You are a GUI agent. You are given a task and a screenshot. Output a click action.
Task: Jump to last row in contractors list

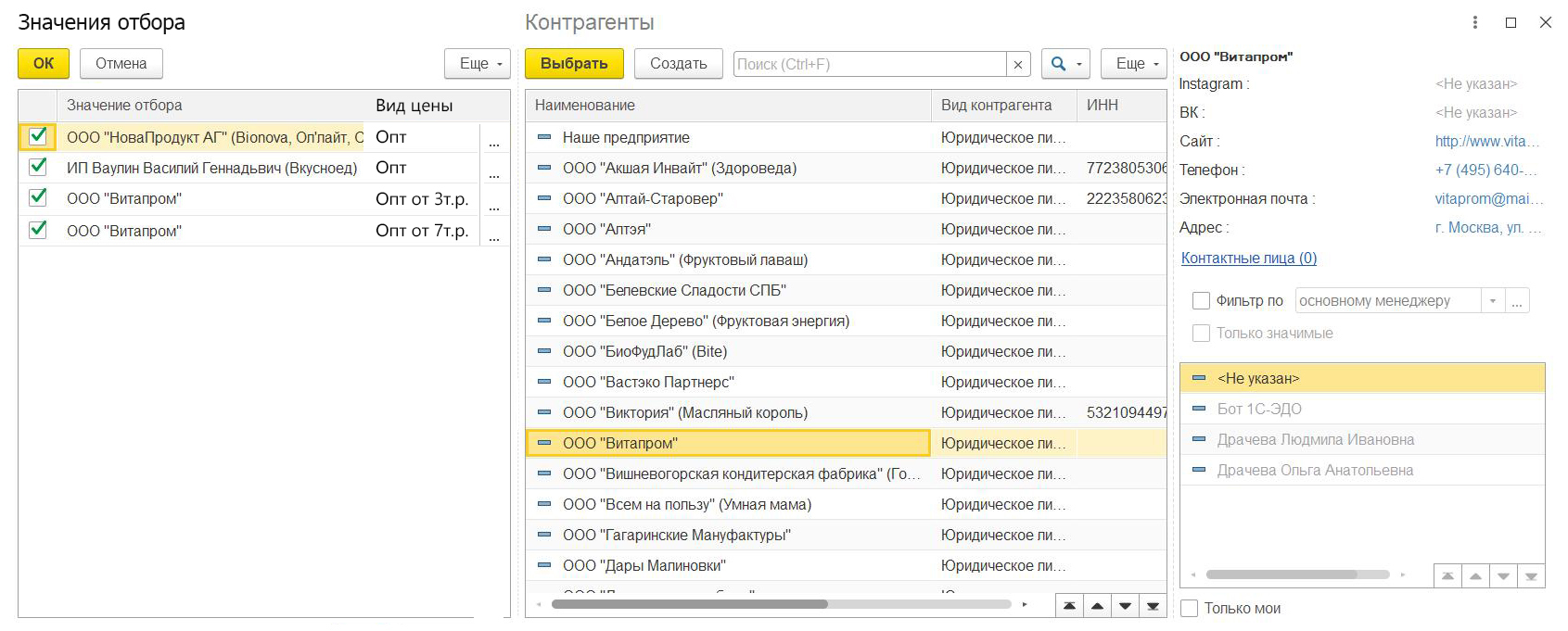1153,606
